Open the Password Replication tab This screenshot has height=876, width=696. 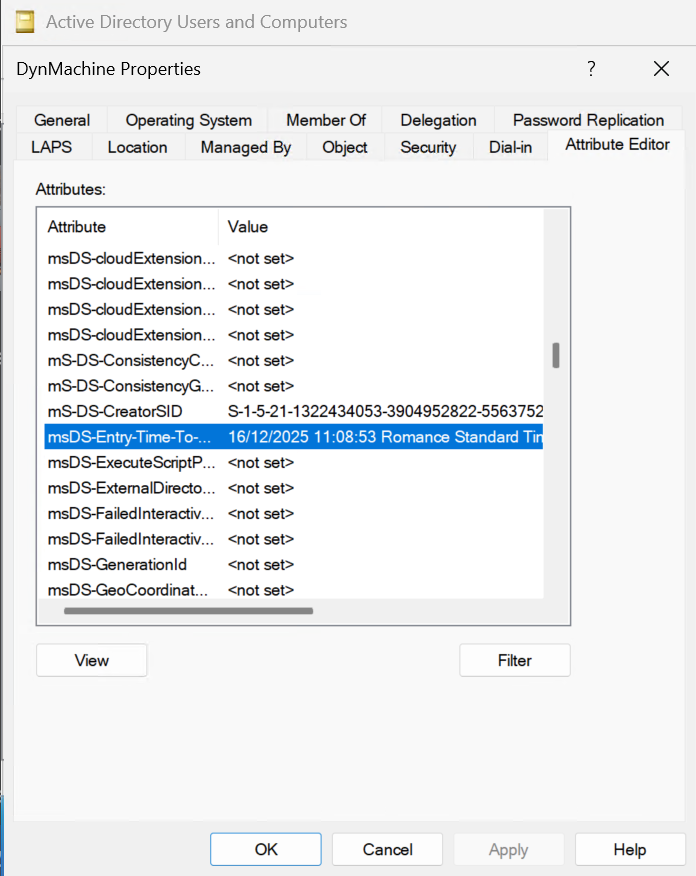587,119
